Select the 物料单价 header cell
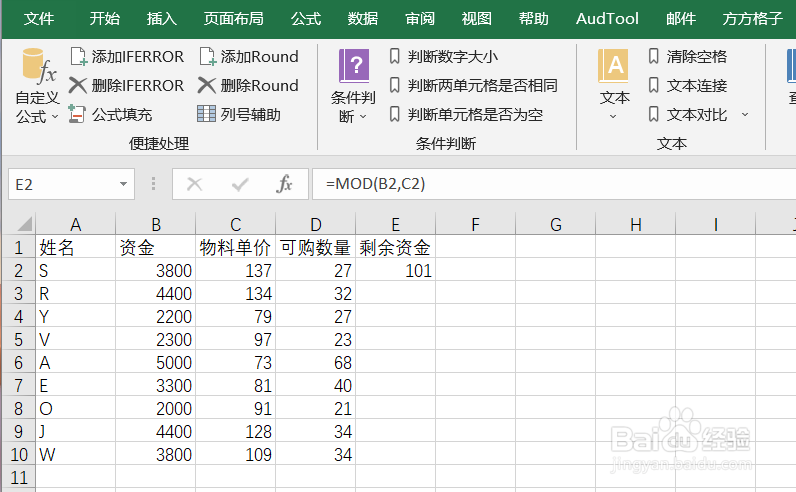796x492 pixels. [236, 247]
